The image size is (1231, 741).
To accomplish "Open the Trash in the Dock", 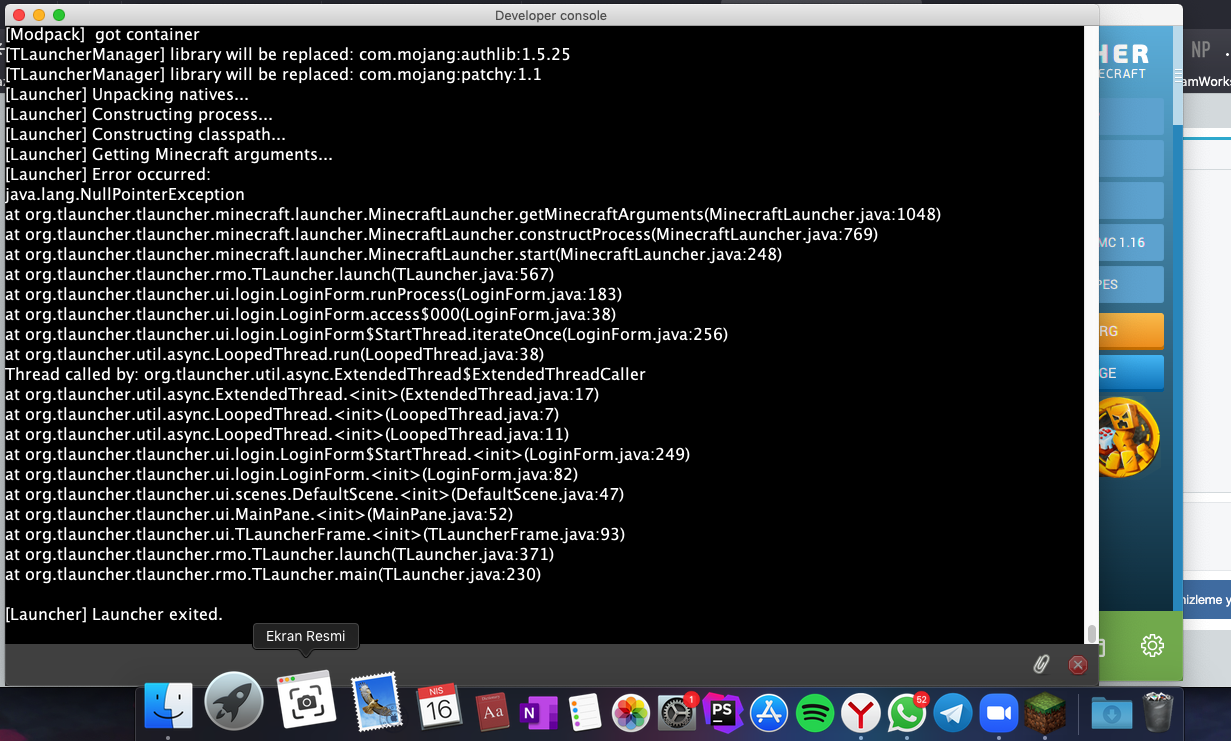I will pos(1157,711).
